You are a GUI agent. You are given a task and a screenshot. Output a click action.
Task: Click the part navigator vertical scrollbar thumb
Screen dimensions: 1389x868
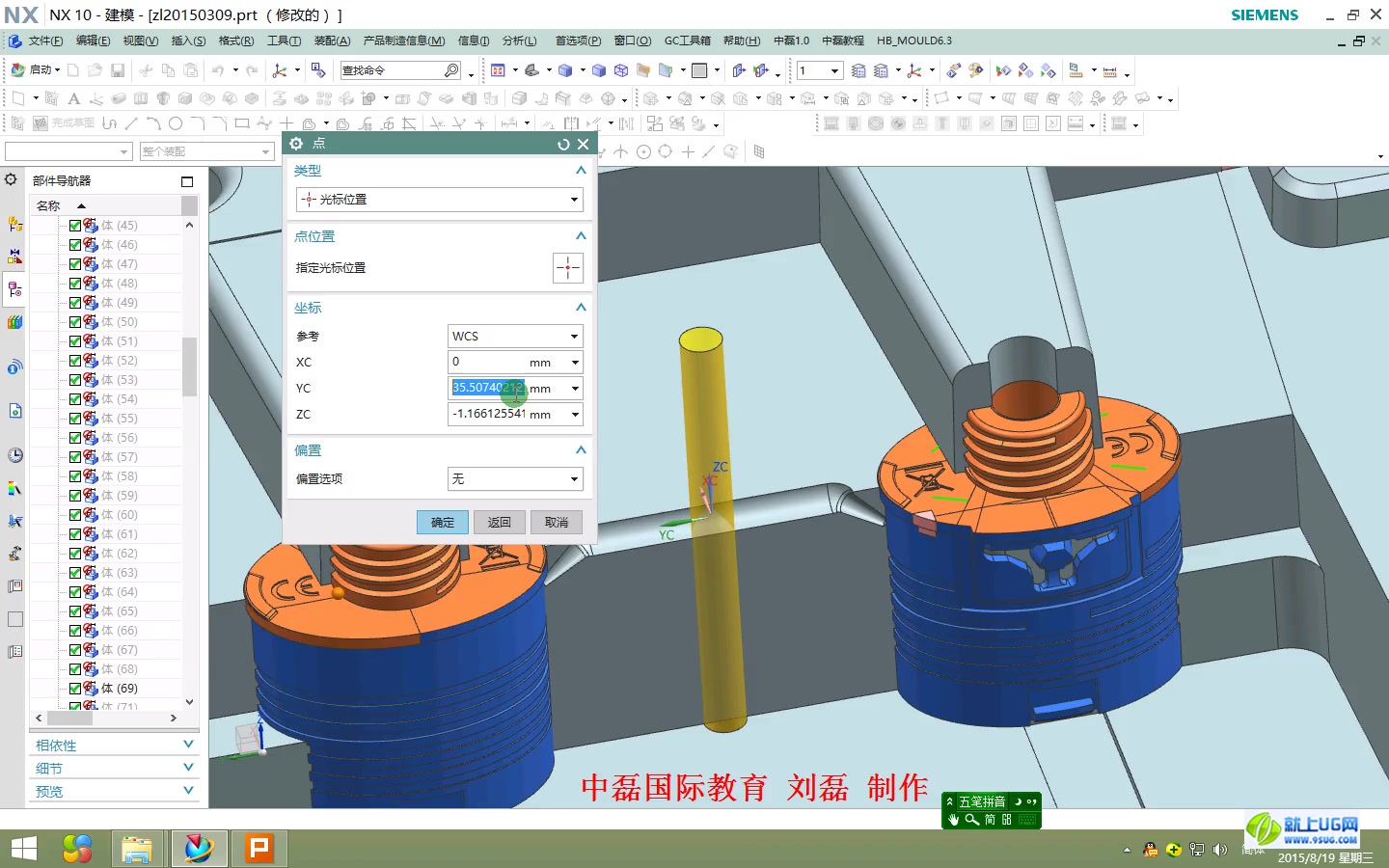click(x=190, y=366)
